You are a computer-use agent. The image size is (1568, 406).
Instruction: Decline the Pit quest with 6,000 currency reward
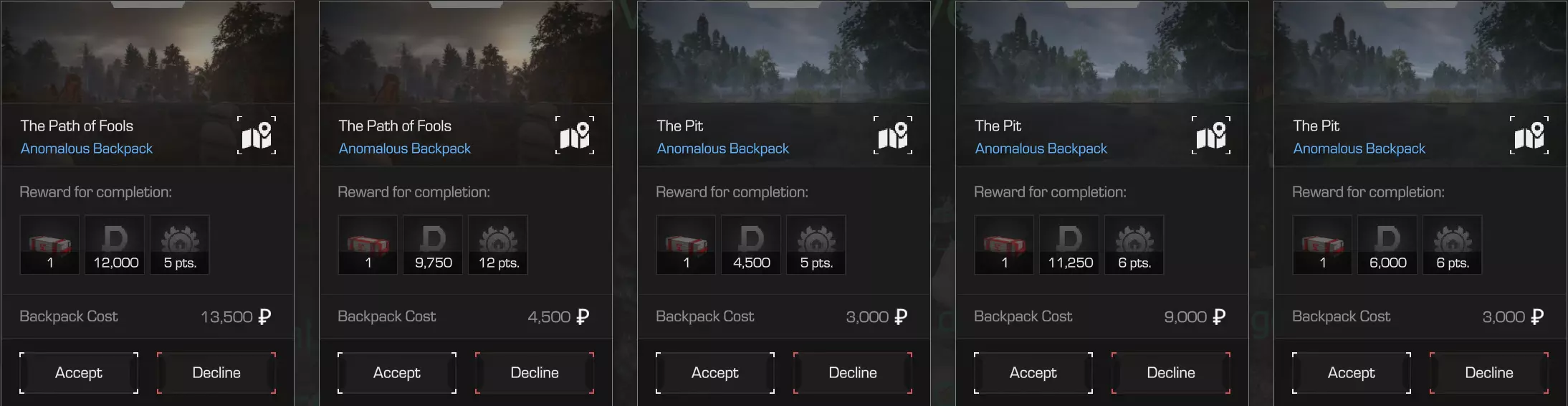[x=1489, y=373]
